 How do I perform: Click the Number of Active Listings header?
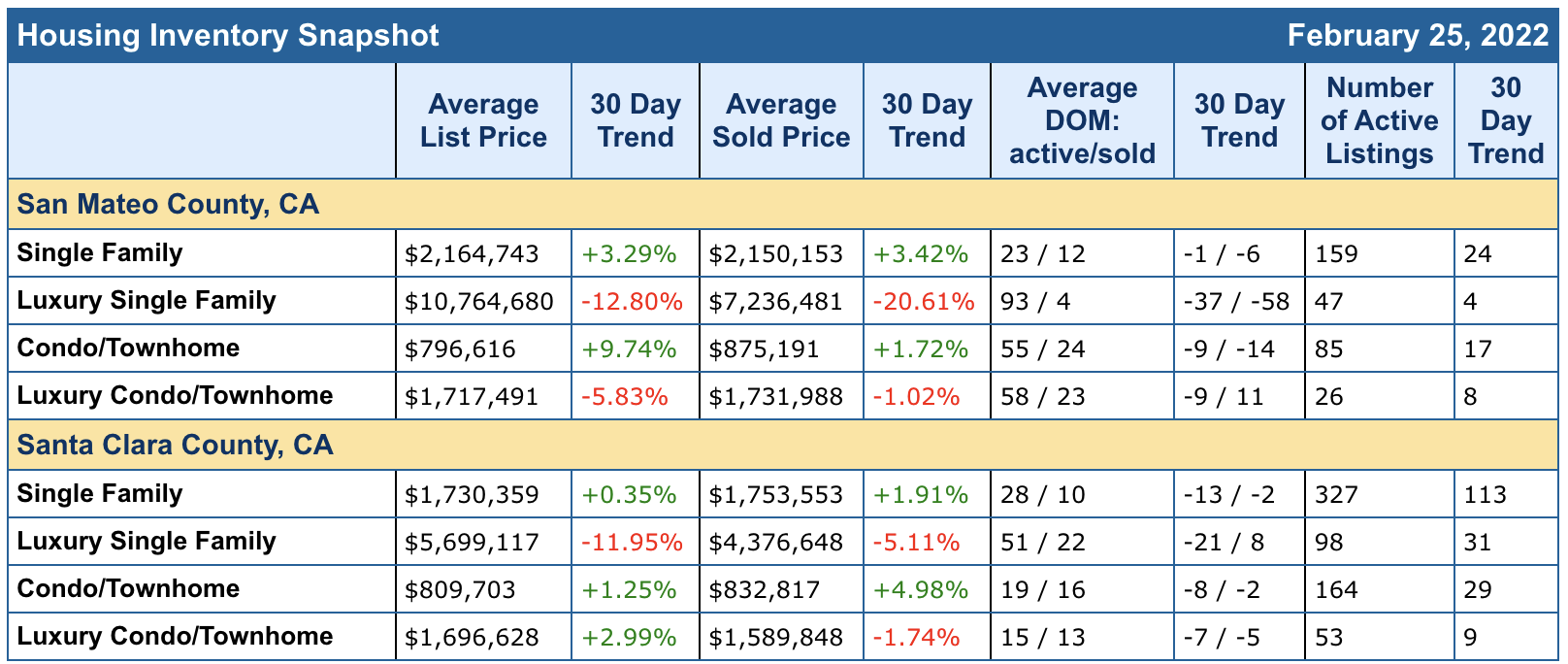[x=1379, y=120]
